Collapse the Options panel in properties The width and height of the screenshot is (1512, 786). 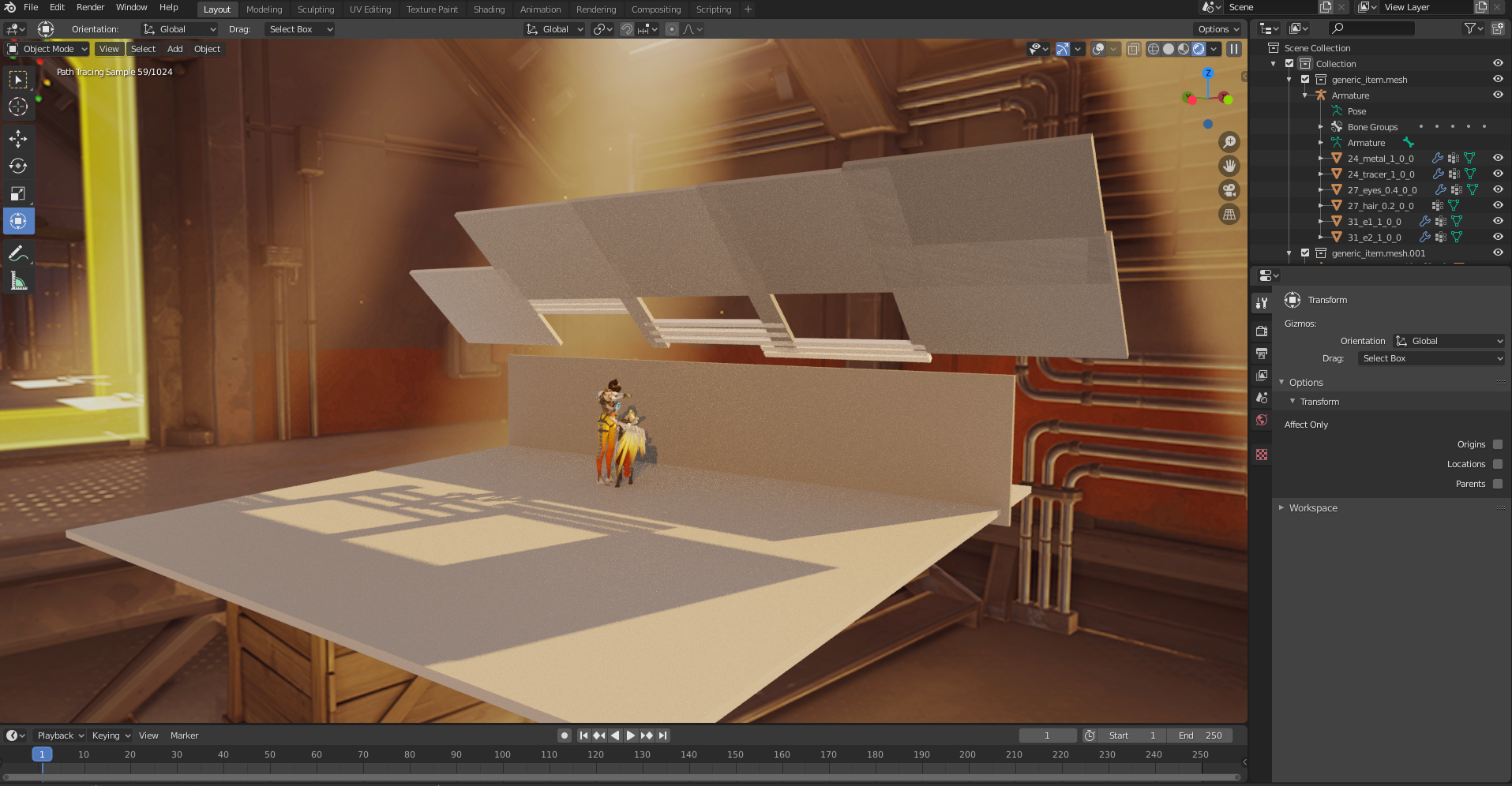(x=1305, y=383)
